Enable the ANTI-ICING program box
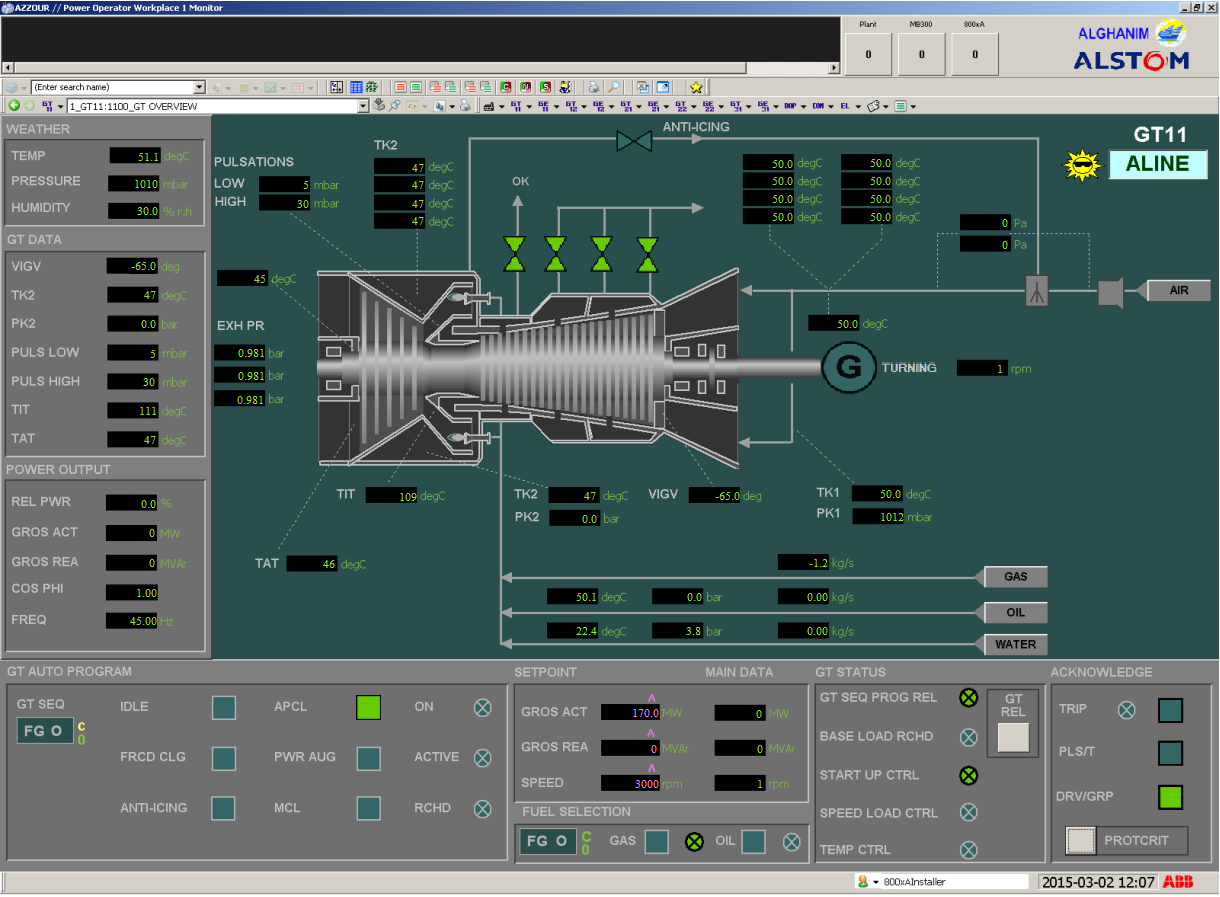Image resolution: width=1220 pixels, height=897 pixels. (x=224, y=808)
